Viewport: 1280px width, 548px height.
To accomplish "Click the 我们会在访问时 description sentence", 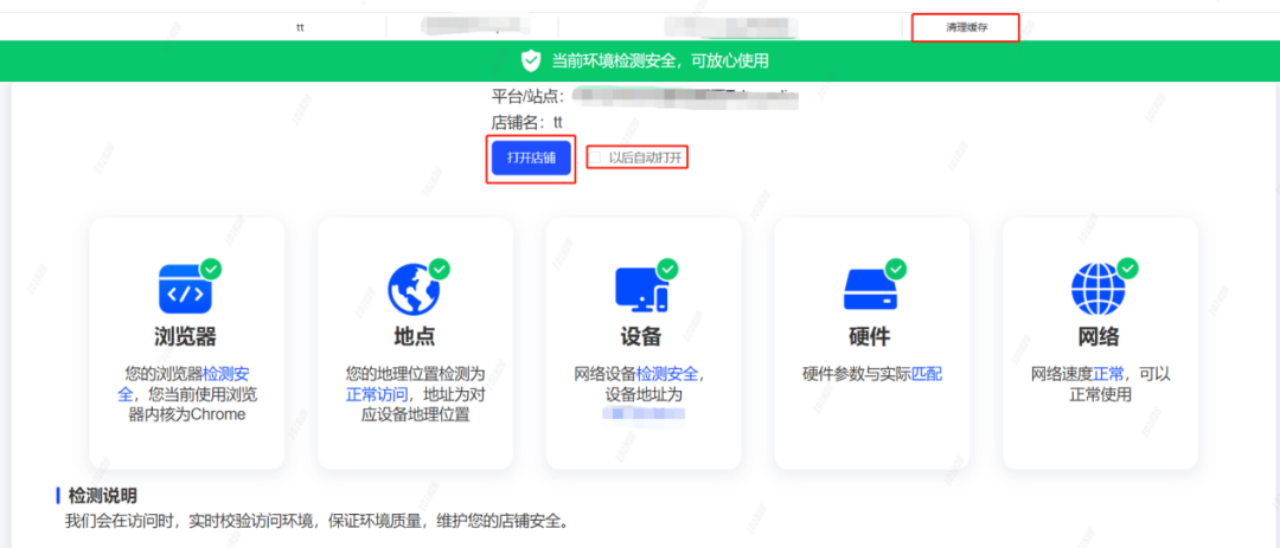I will [317, 521].
